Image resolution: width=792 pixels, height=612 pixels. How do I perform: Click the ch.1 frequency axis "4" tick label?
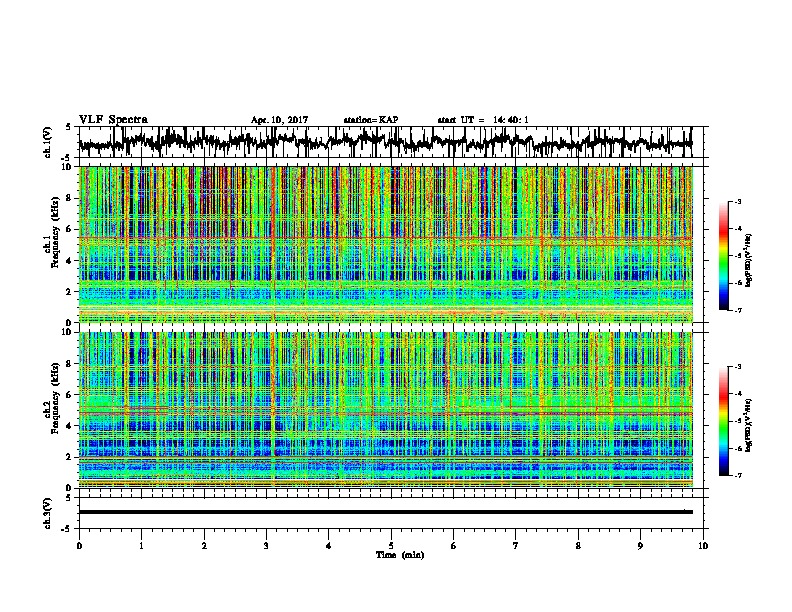70,261
